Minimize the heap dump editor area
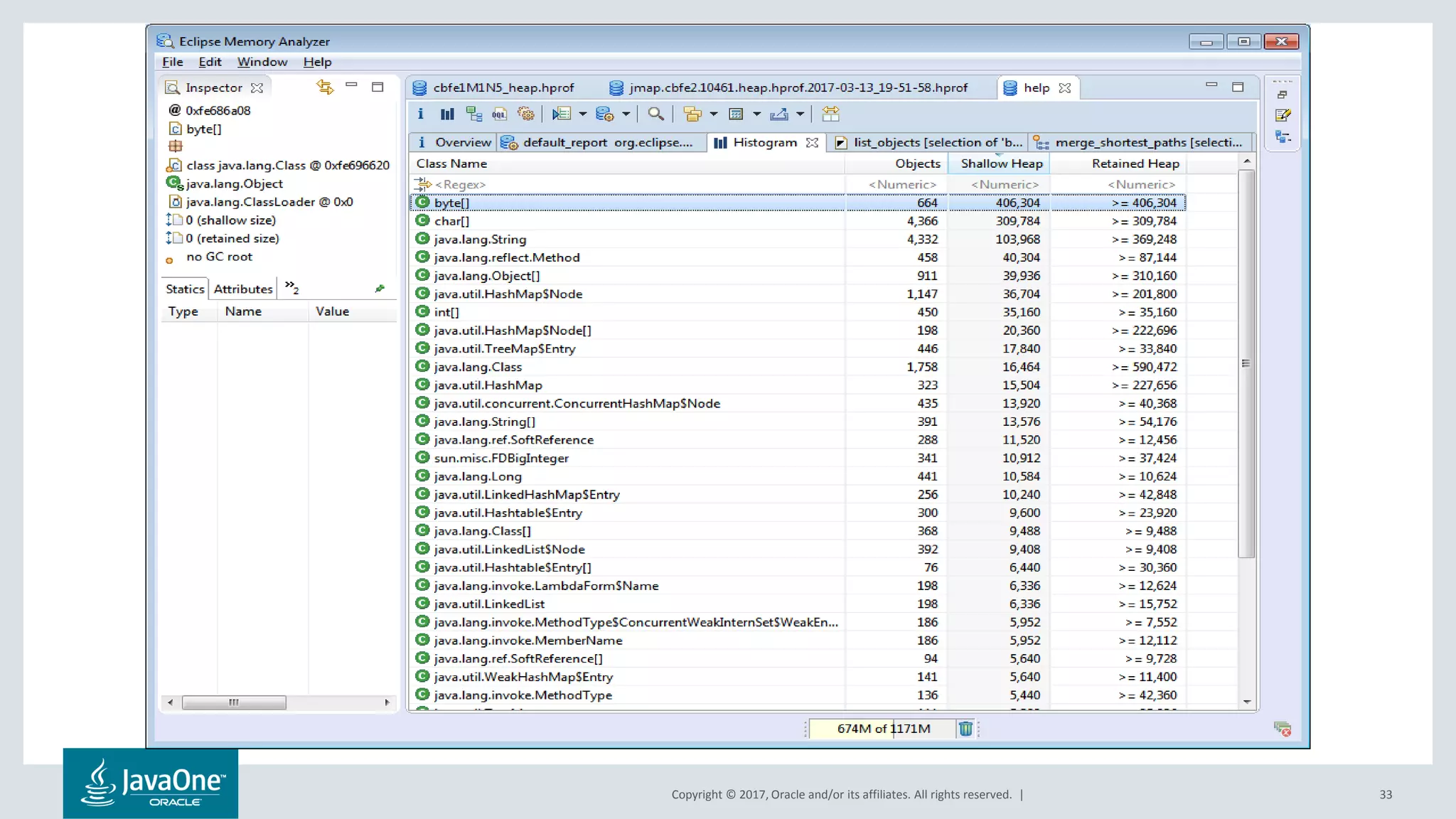 (x=1211, y=85)
